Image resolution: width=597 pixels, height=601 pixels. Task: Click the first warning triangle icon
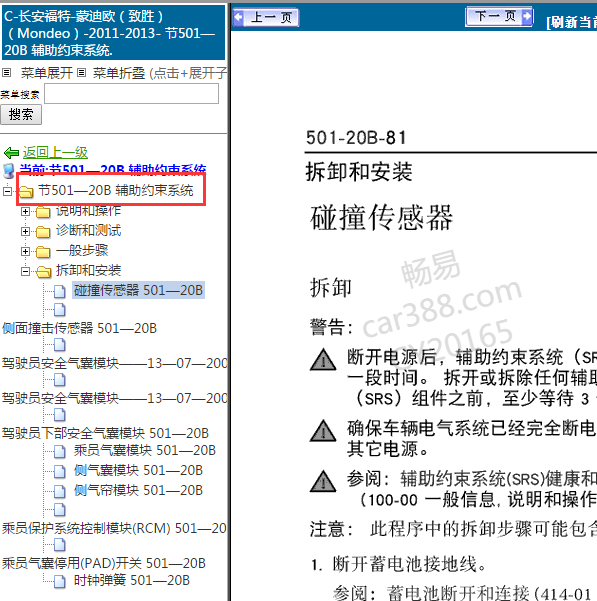pyautogui.click(x=323, y=360)
